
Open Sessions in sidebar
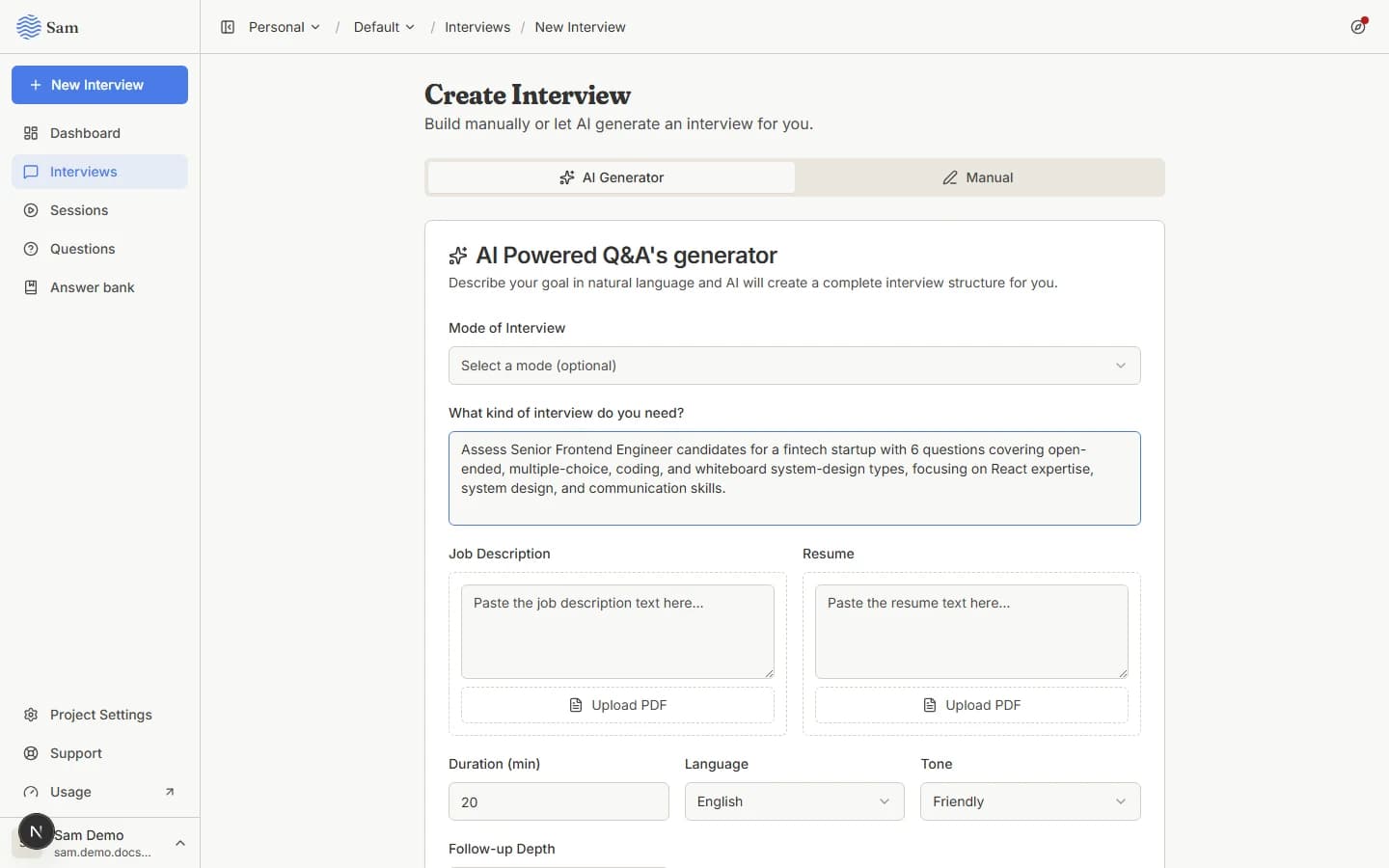coord(99,210)
